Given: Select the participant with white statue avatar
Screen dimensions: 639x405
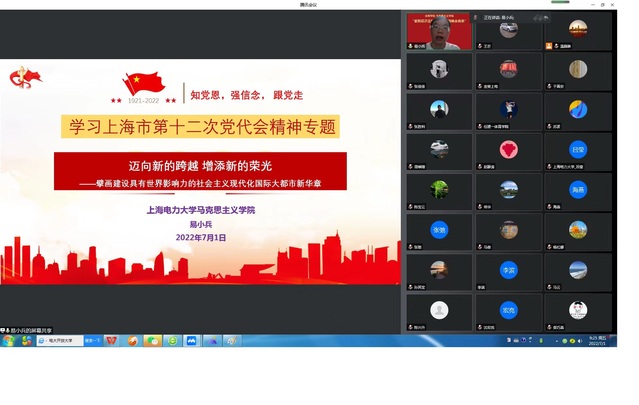Looking at the screenshot, I should (x=439, y=71).
